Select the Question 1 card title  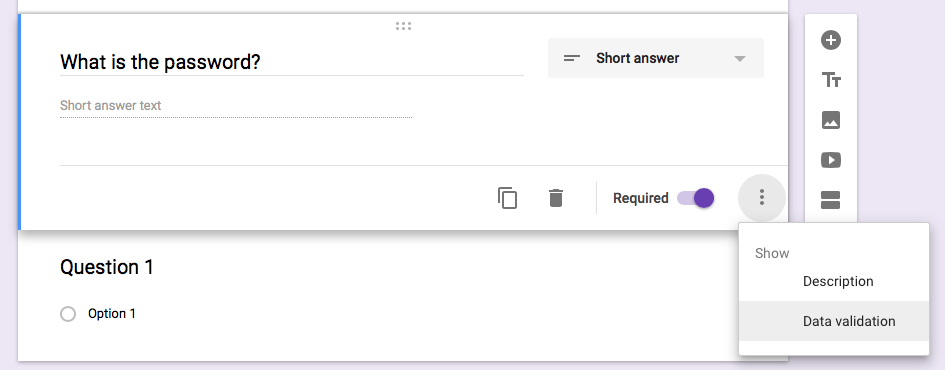107,267
